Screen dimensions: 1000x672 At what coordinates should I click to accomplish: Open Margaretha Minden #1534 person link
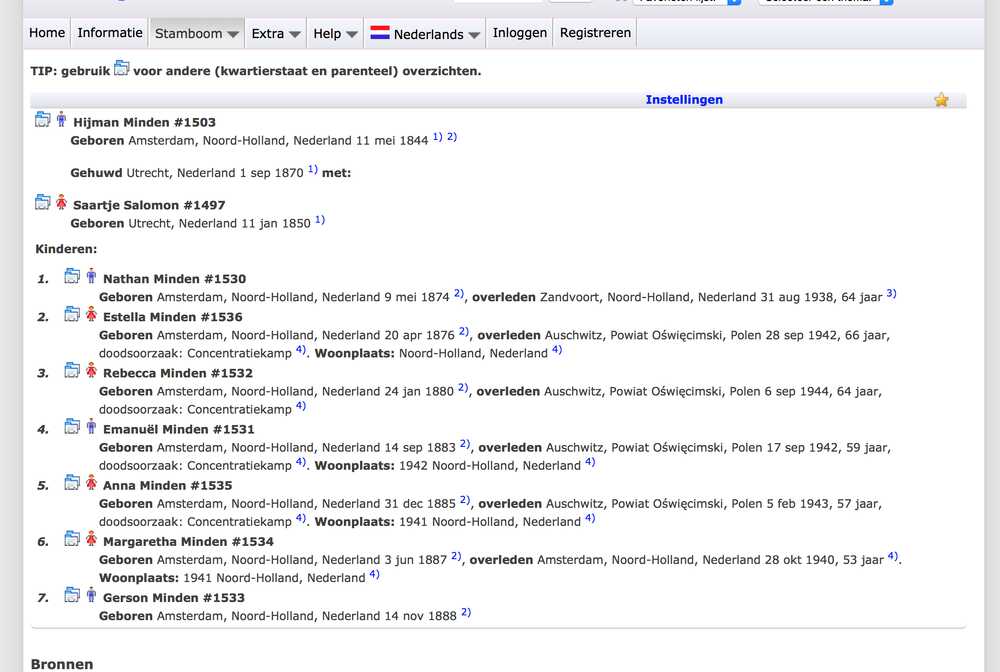[188, 541]
